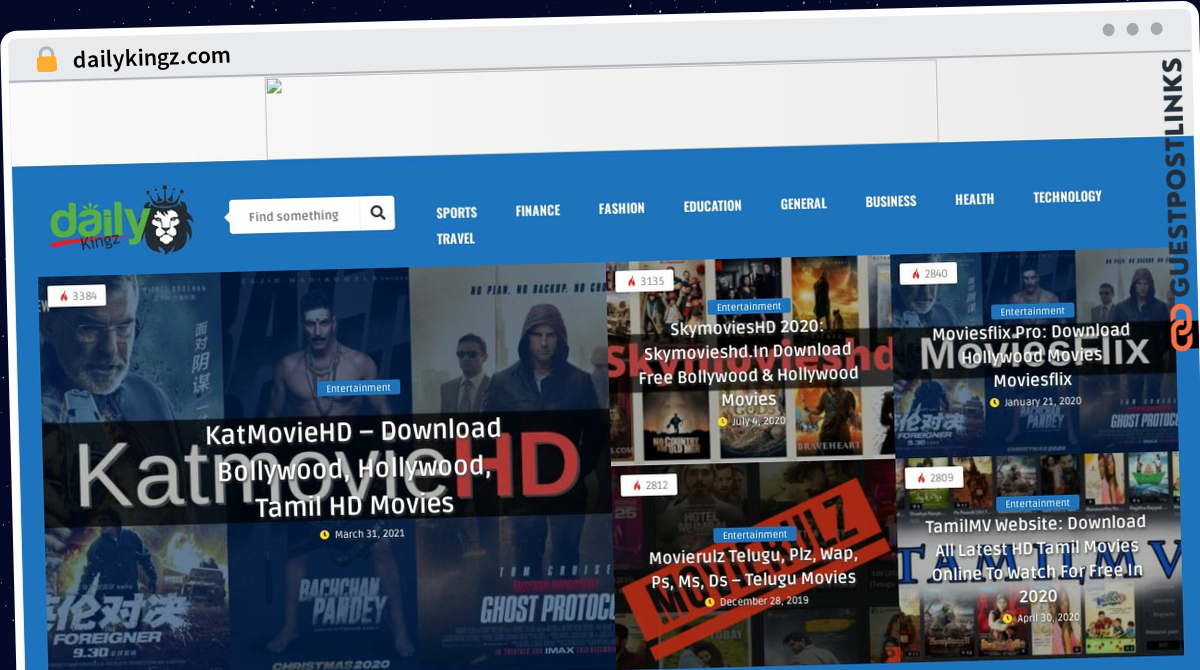
Task: Open the TamilMV Website article headline
Action: [x=1036, y=559]
